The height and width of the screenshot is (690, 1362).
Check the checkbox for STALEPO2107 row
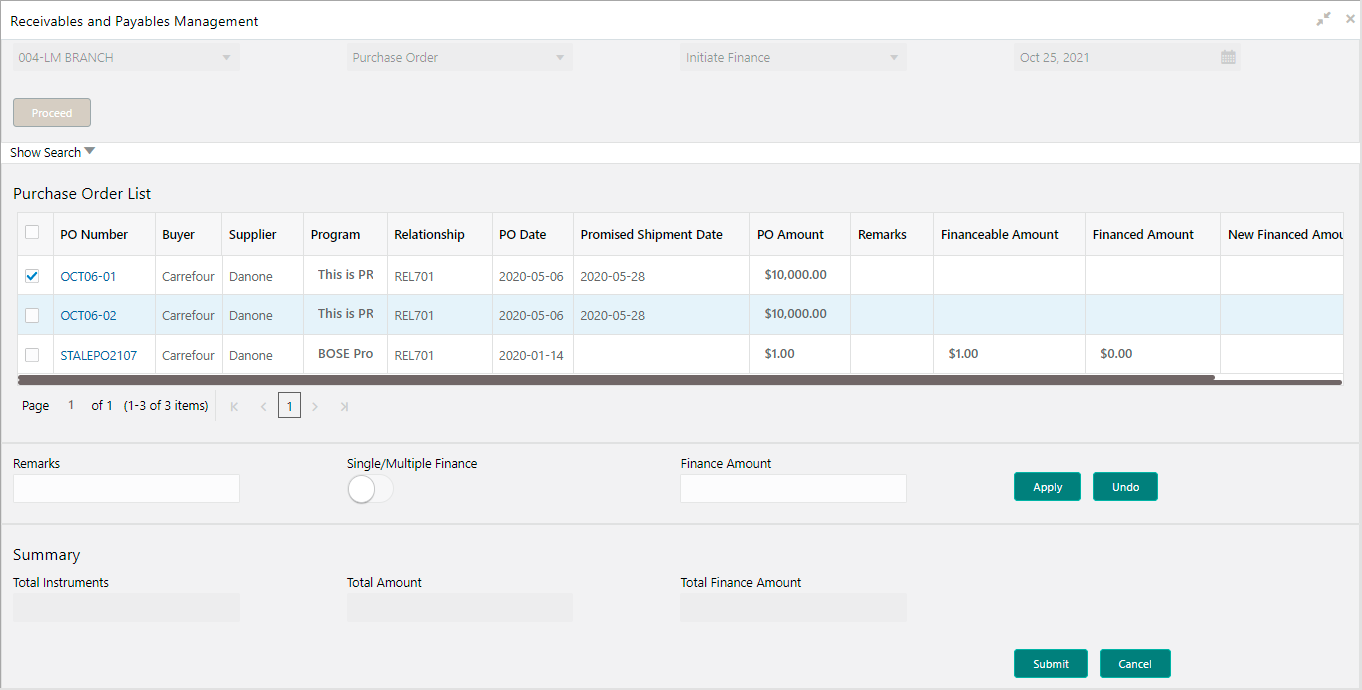point(32,355)
